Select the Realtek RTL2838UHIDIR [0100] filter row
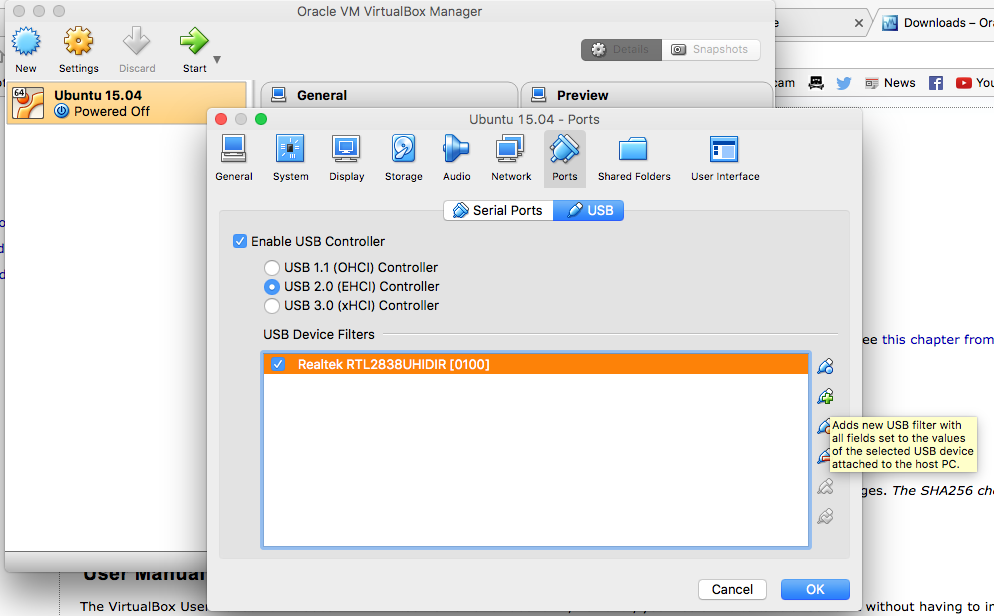The width and height of the screenshot is (994, 616). tap(536, 364)
